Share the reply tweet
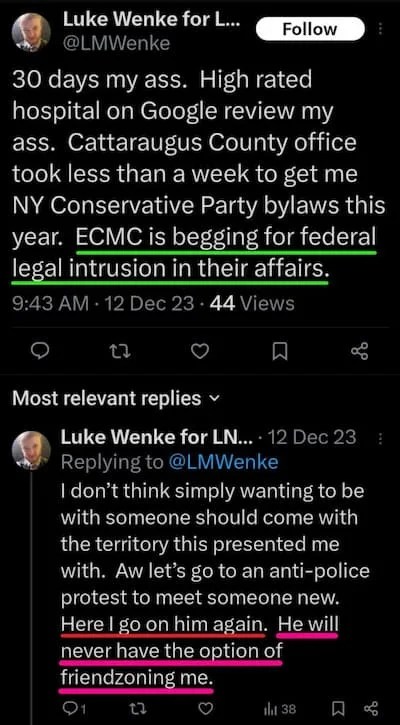 371,708
